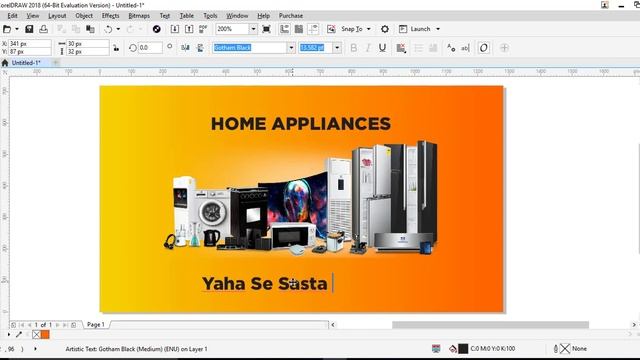
Task: Click the X position field
Action: (x=30, y=43)
